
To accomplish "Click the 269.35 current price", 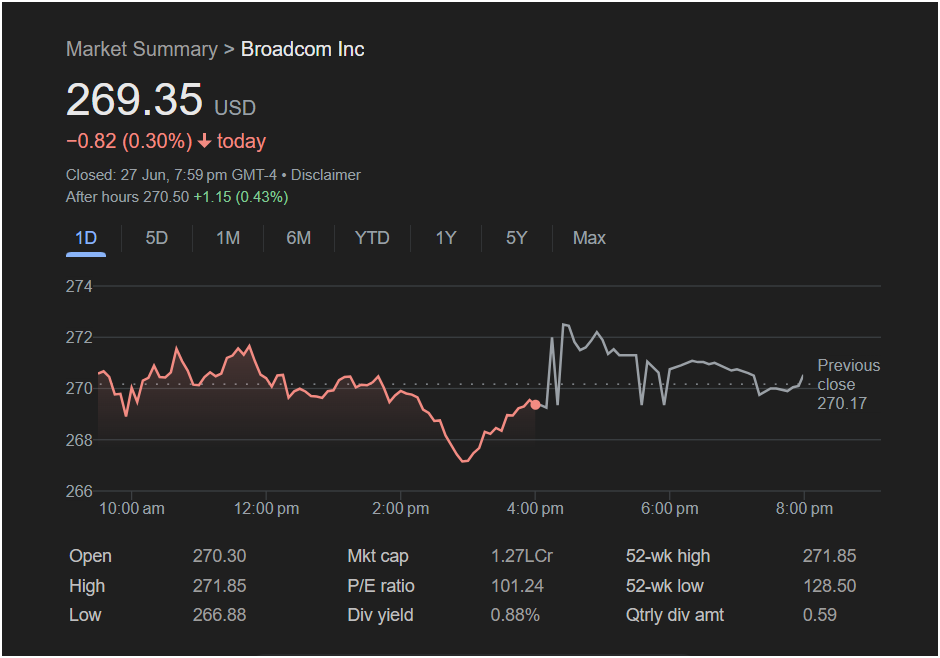I will coord(134,99).
